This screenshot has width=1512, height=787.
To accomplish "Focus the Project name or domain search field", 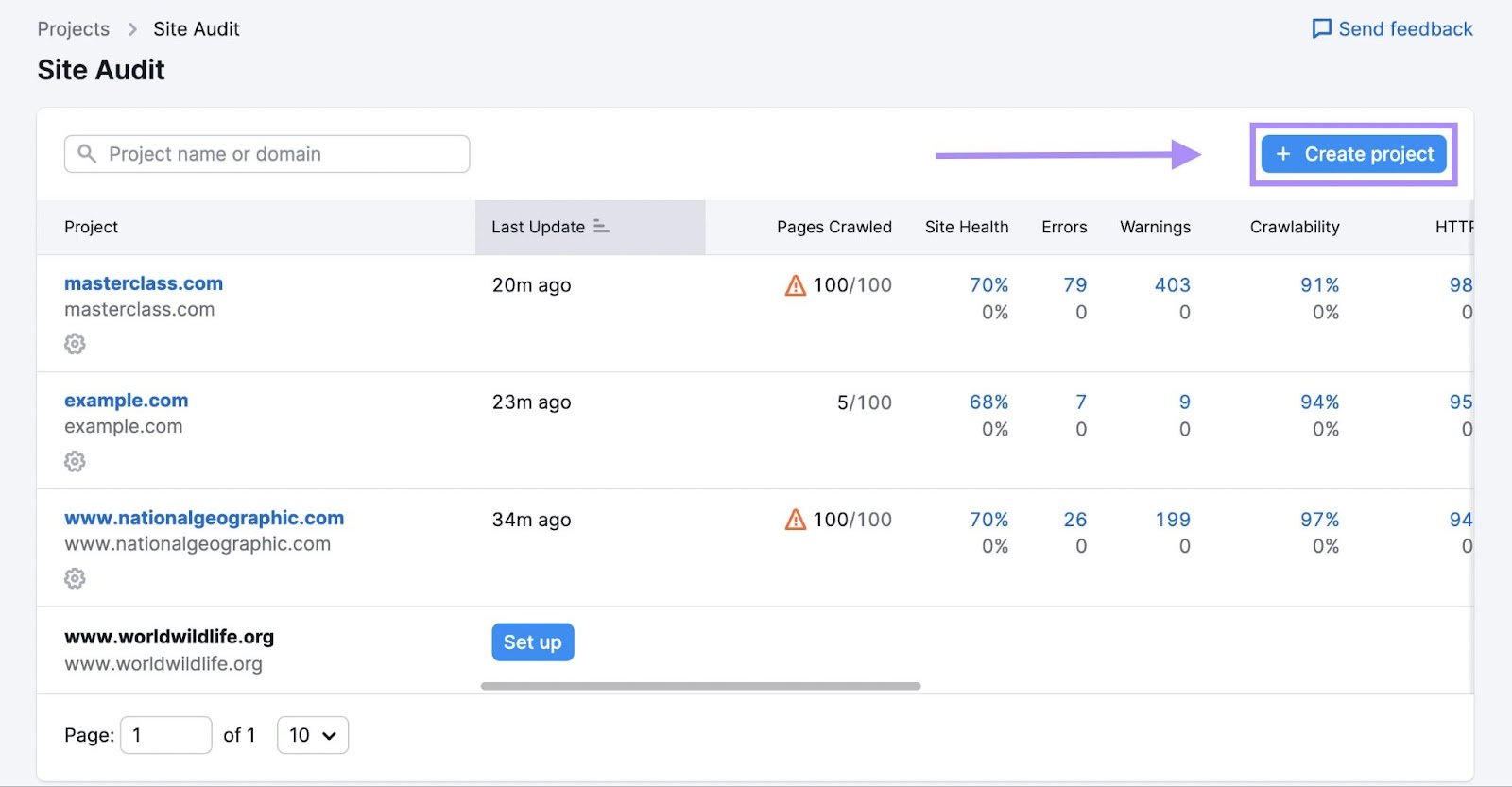I will point(266,154).
